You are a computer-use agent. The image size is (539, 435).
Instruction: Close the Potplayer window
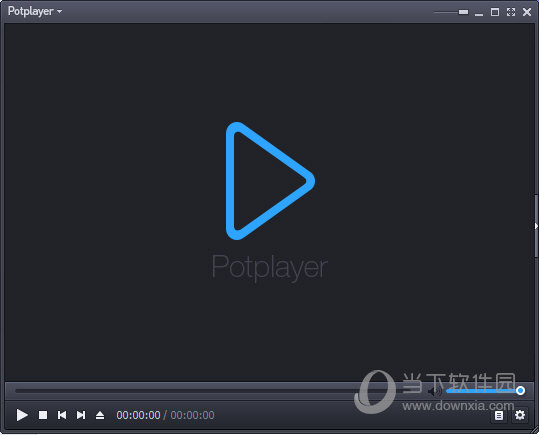pos(527,12)
